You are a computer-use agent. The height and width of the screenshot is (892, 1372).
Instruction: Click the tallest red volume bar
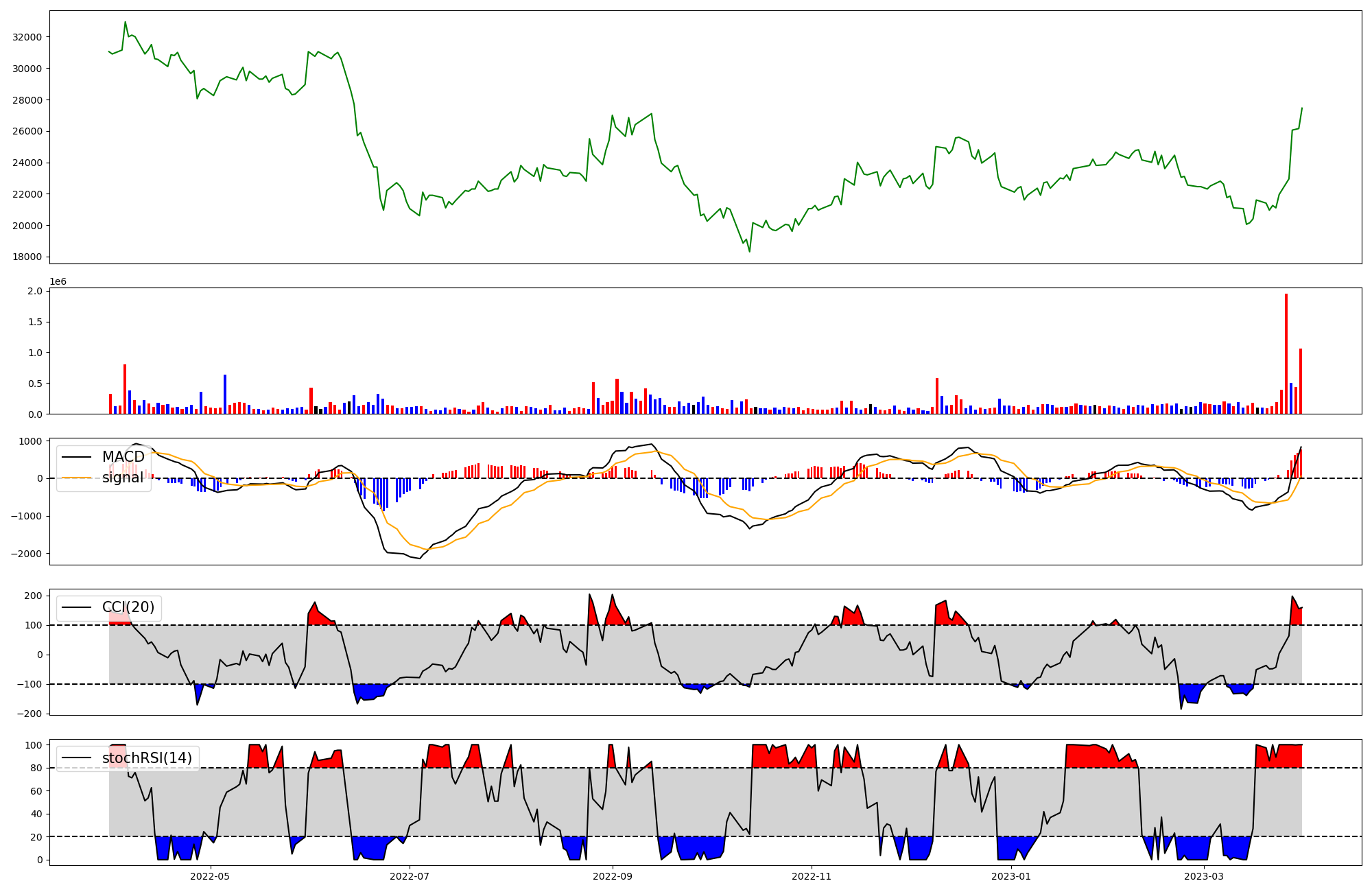coord(1286,353)
